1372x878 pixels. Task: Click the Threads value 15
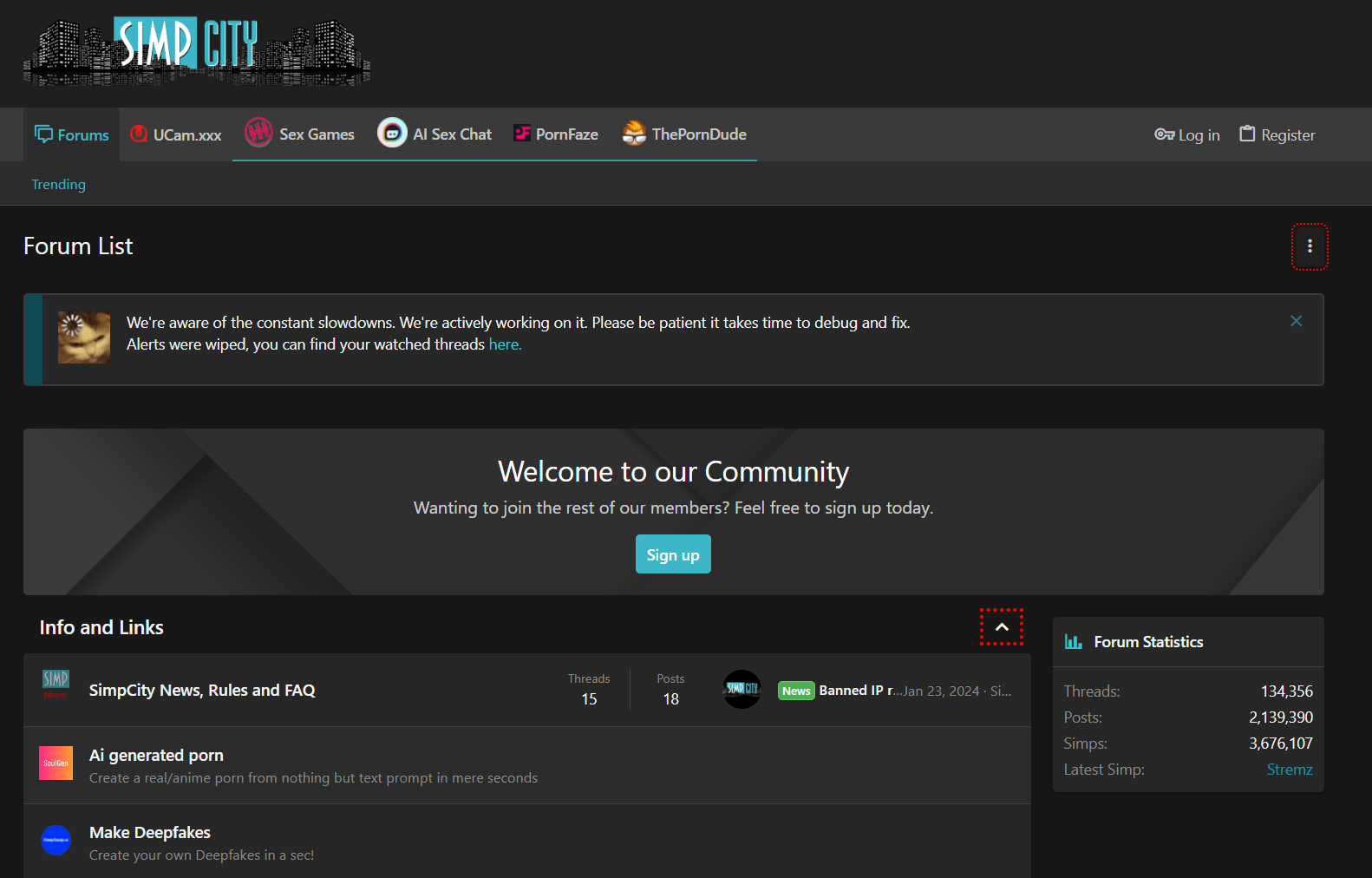click(589, 699)
